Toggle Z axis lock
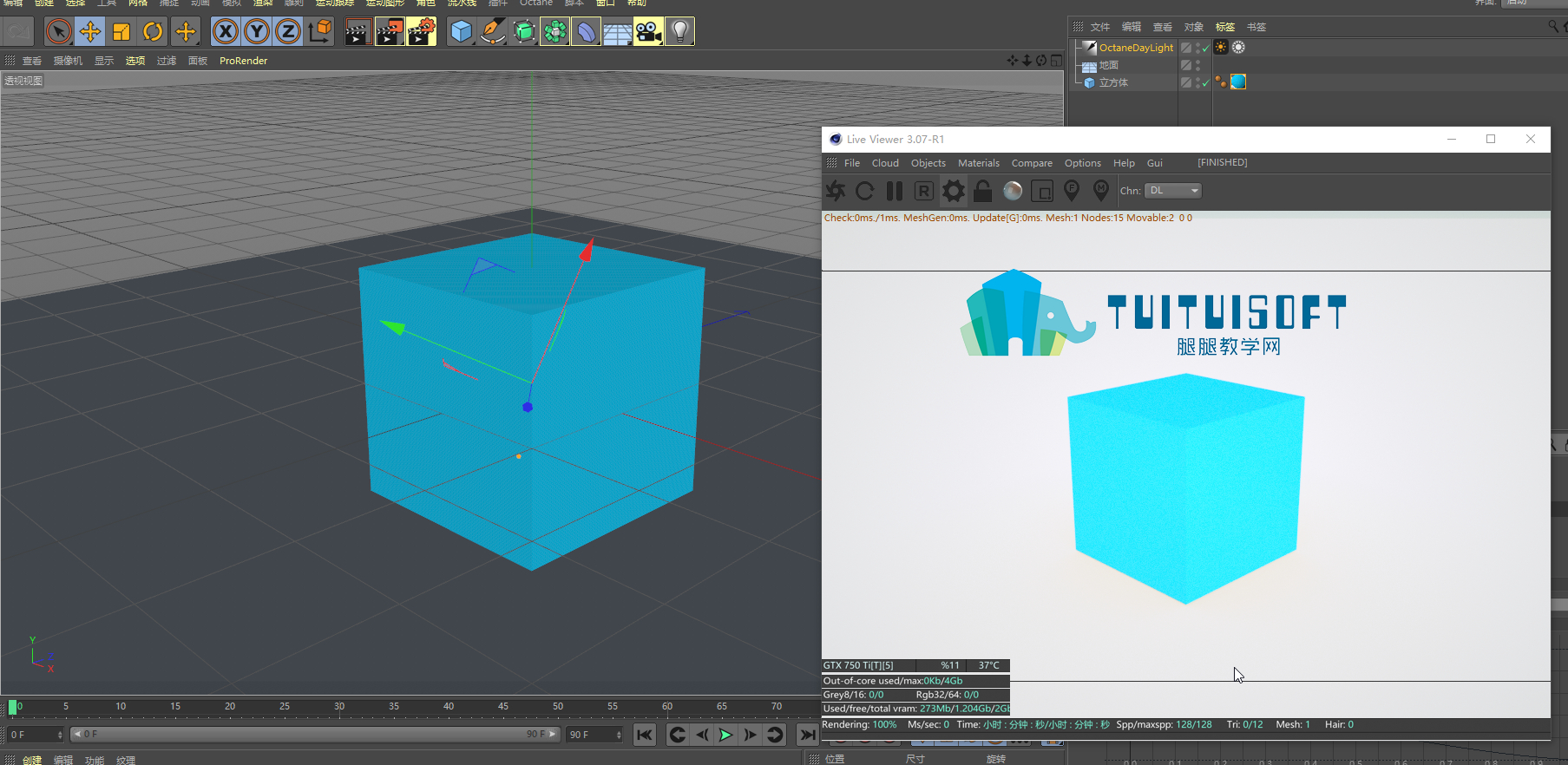The width and height of the screenshot is (1568, 765). [288, 32]
